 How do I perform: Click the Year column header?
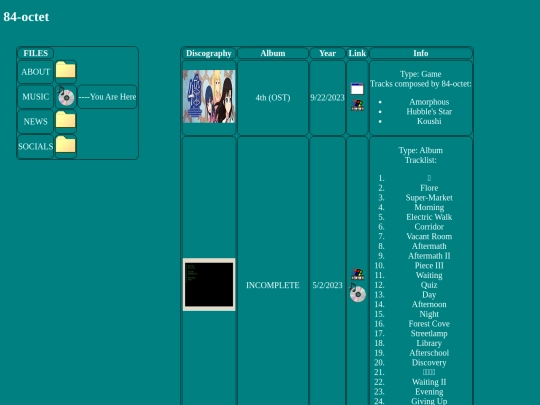click(x=327, y=53)
